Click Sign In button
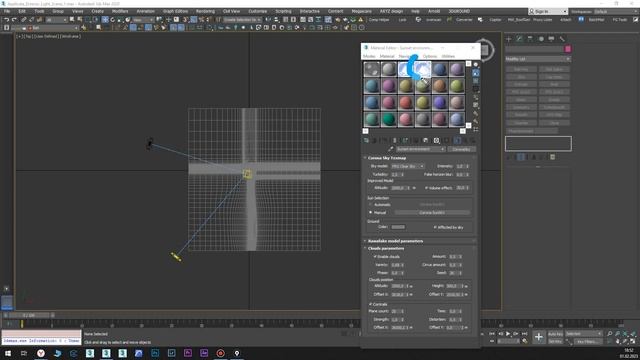Viewport: 640px width, 360px height. tap(548, 11)
